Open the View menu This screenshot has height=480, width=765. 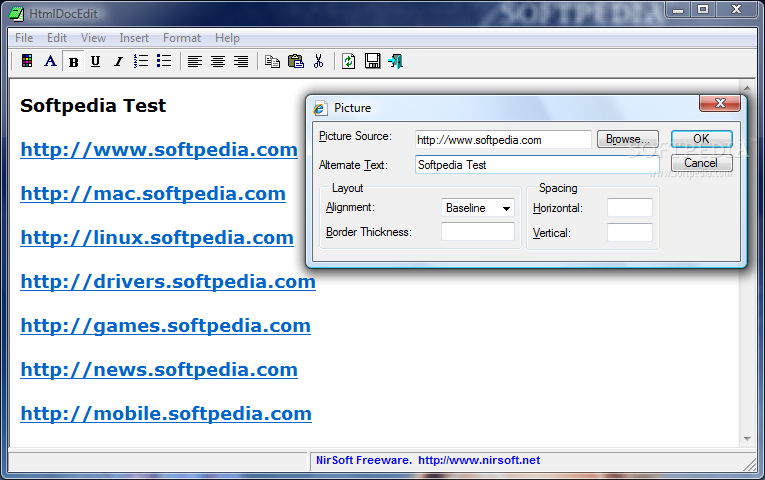(x=93, y=38)
